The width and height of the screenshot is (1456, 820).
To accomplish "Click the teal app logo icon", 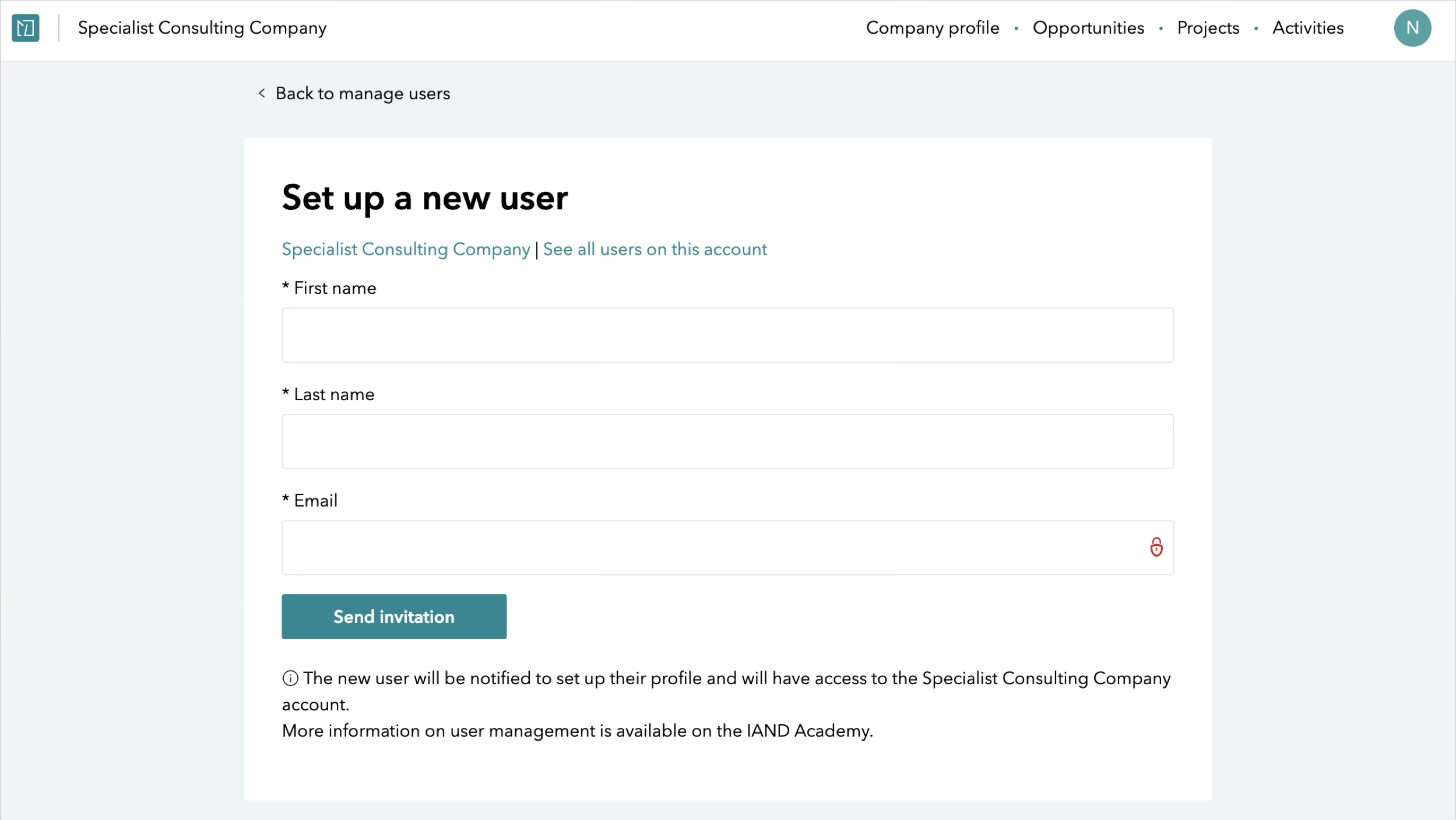I will (26, 28).
